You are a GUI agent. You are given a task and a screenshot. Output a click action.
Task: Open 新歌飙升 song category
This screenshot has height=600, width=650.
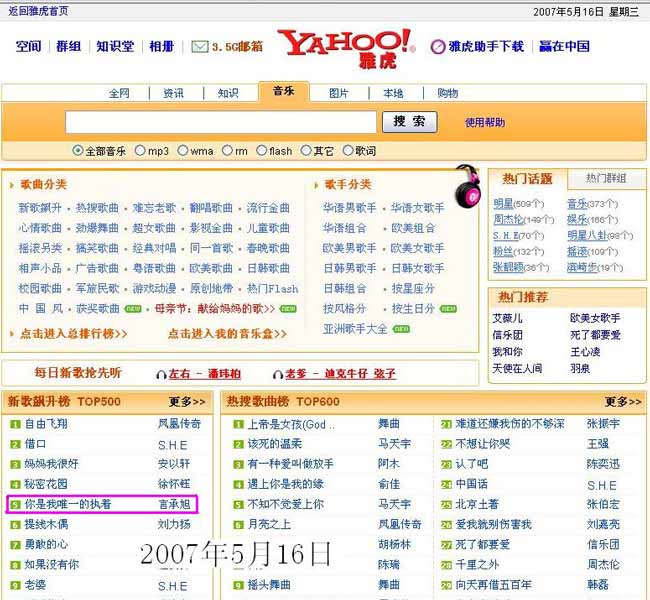[40, 208]
